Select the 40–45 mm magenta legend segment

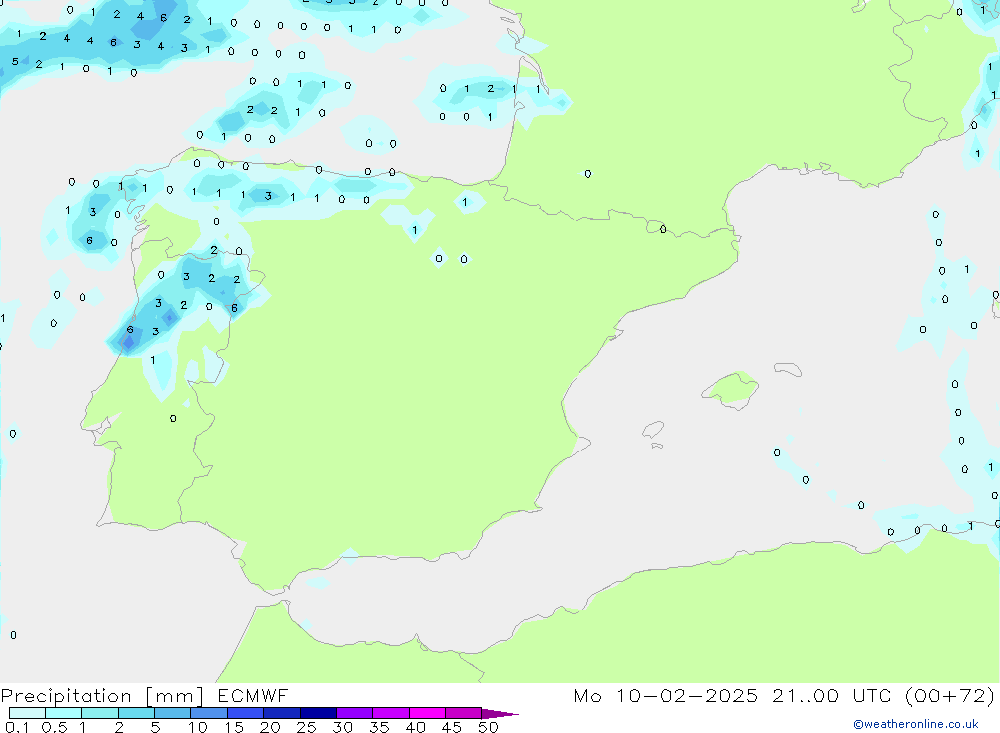[x=427, y=713]
